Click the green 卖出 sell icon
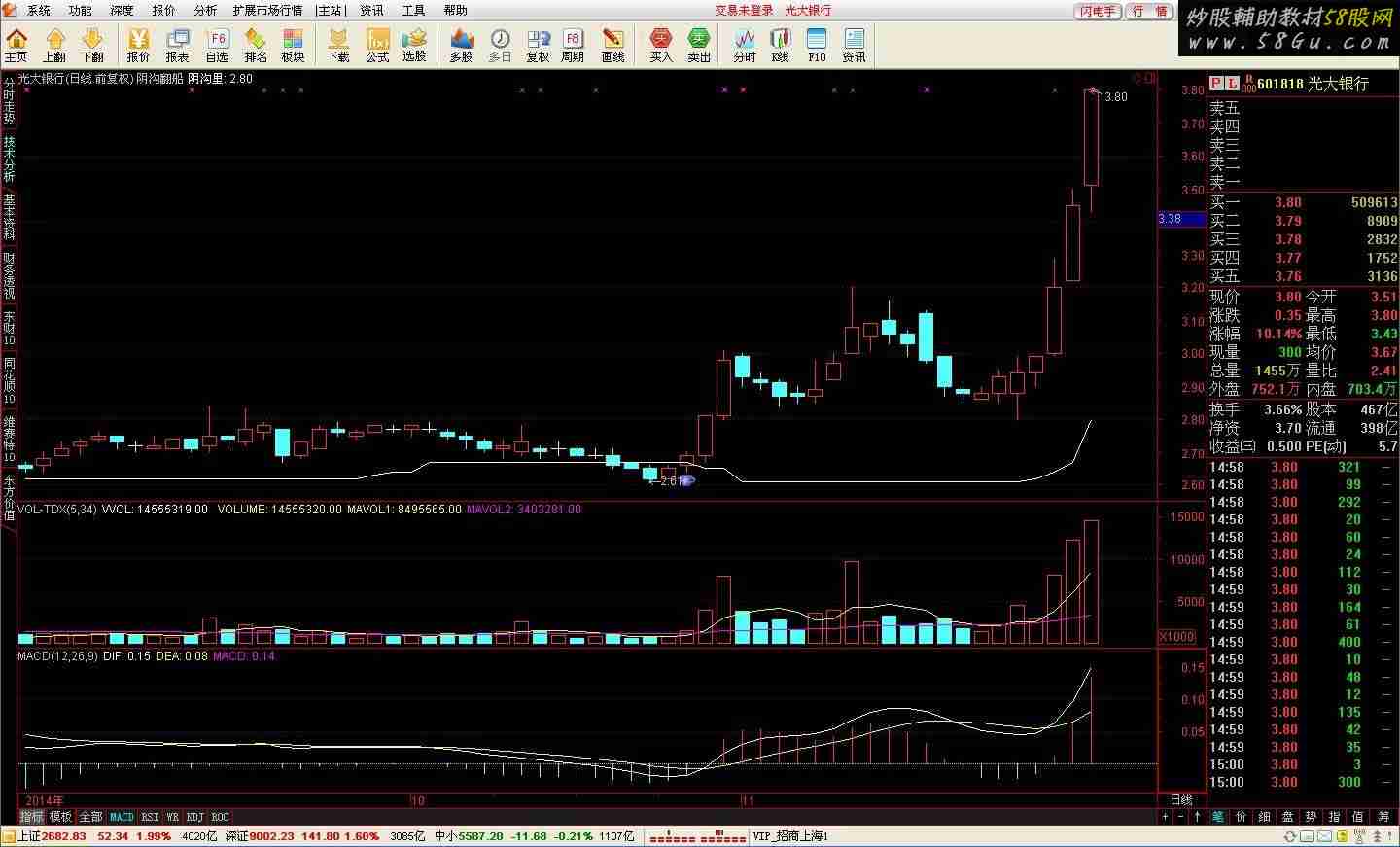1400x847 pixels. [699, 45]
